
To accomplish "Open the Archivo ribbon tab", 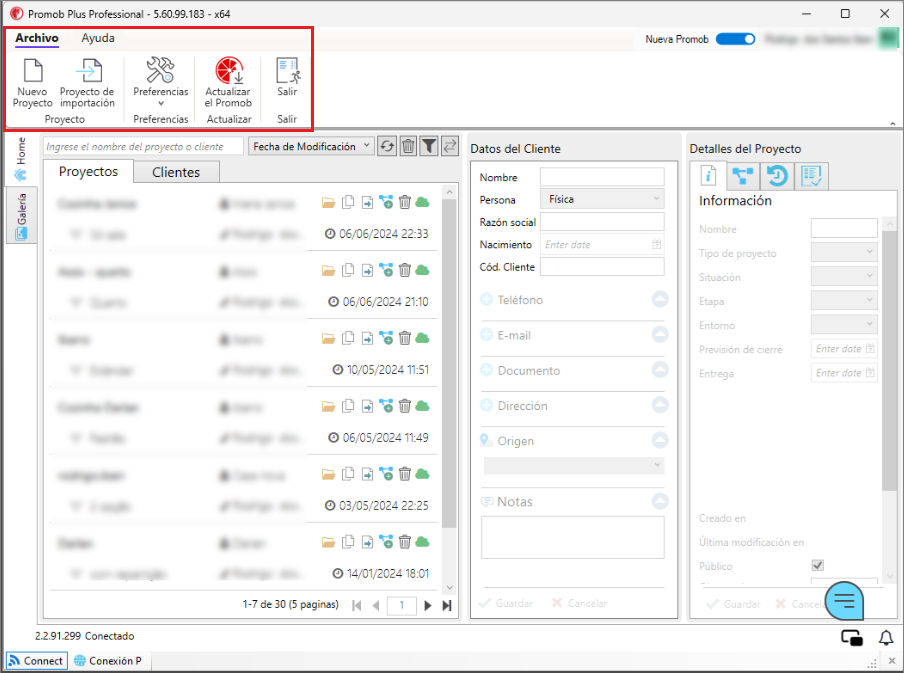I will (x=37, y=38).
